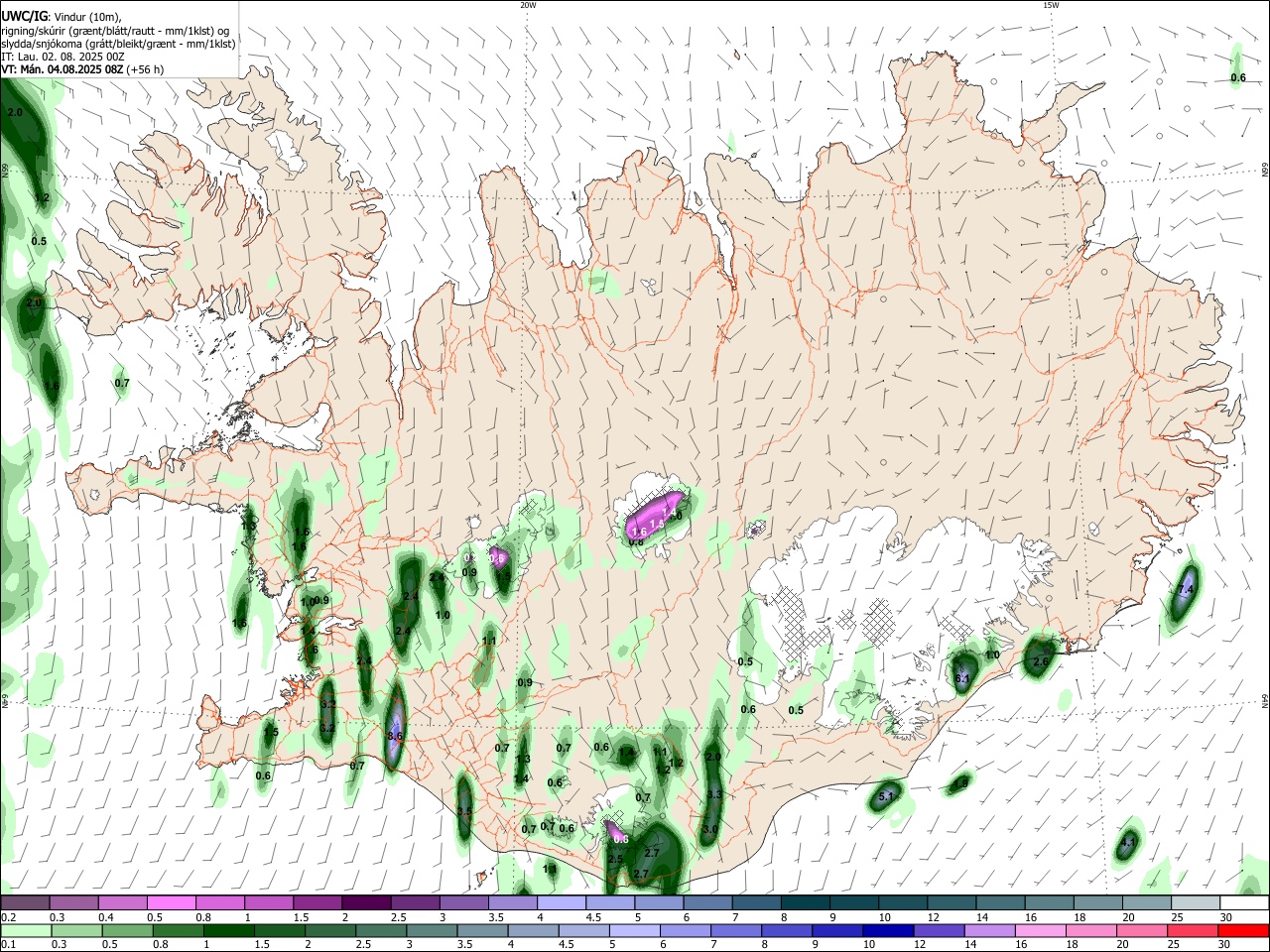Screen dimensions: 1270x952
Task: Select the 'slydda/snjókoma' description line
Action: pyautogui.click(x=118, y=44)
